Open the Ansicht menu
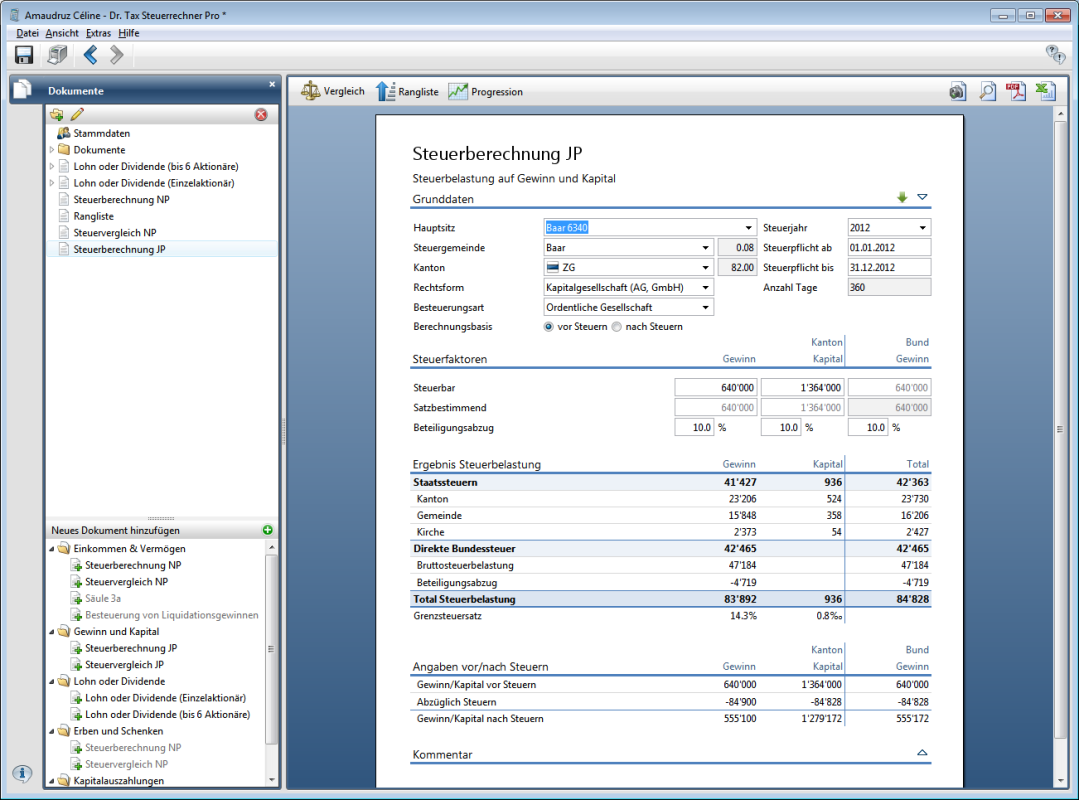This screenshot has height=800, width=1079. 62,33
